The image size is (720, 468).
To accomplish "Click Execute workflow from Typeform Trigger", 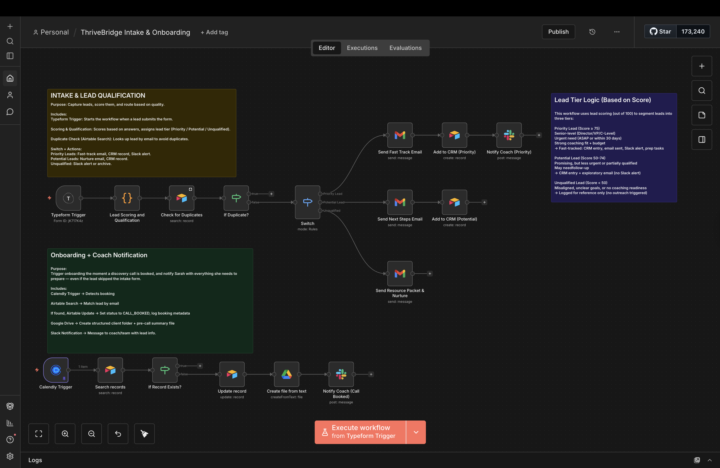I will click(360, 432).
